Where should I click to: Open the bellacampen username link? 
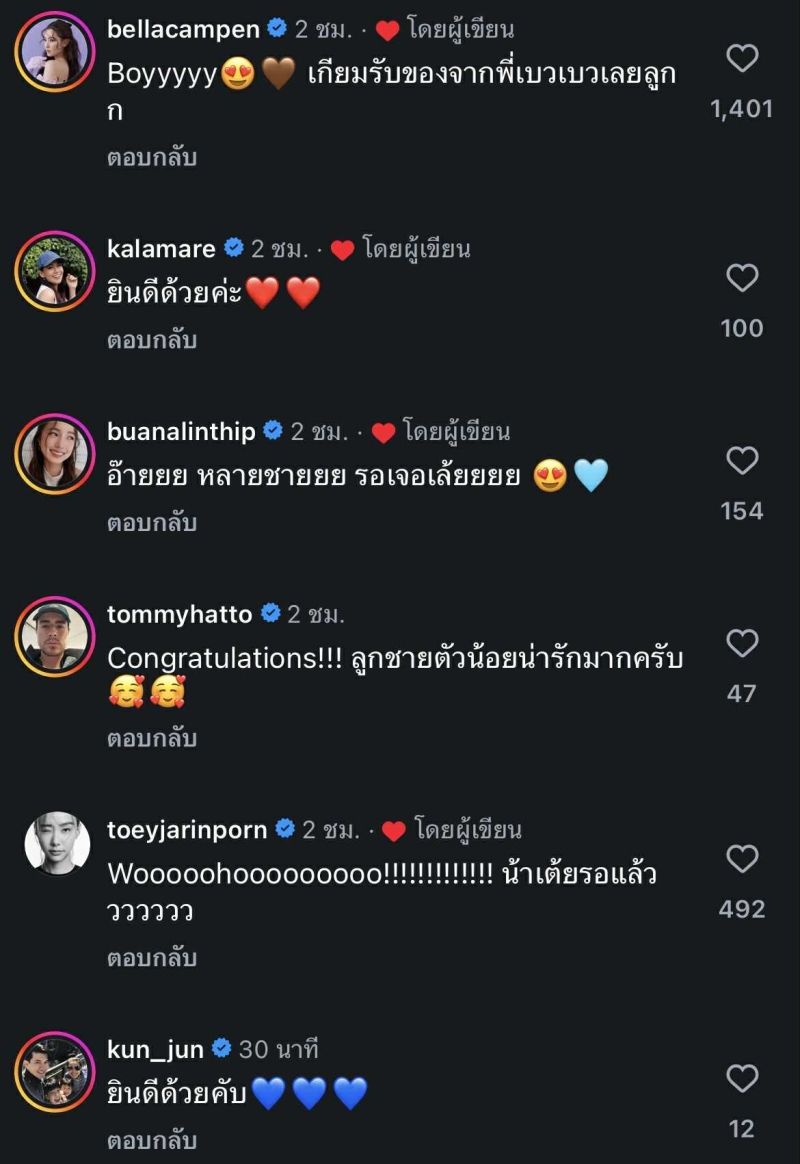(x=184, y=29)
